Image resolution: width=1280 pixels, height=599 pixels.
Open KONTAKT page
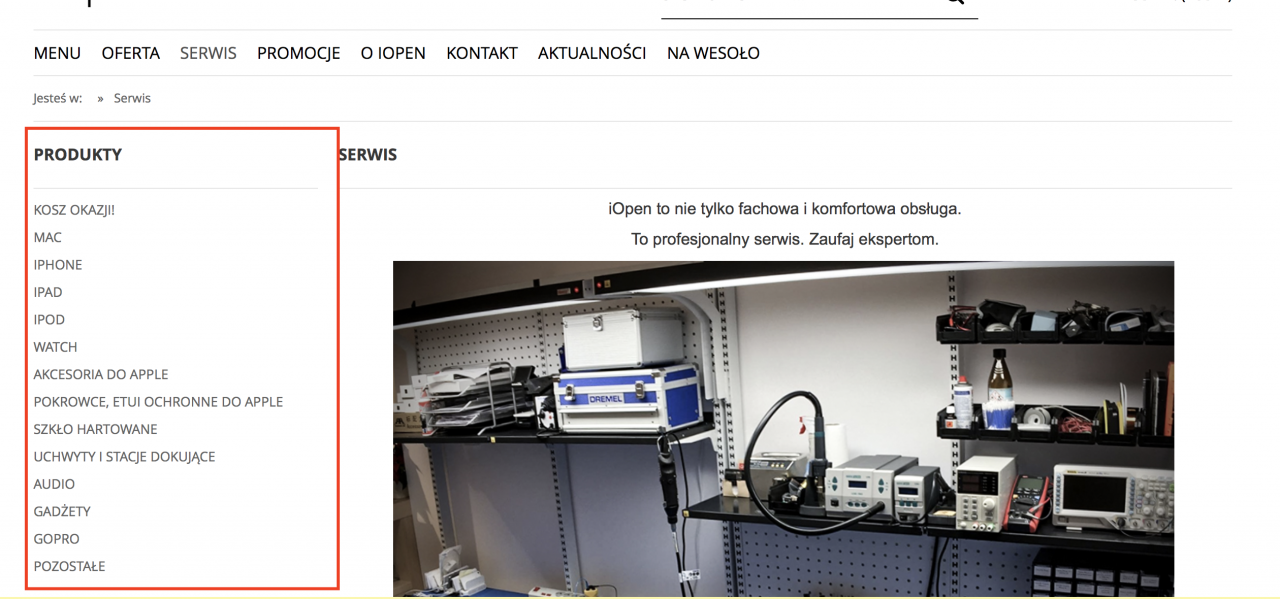(x=482, y=53)
